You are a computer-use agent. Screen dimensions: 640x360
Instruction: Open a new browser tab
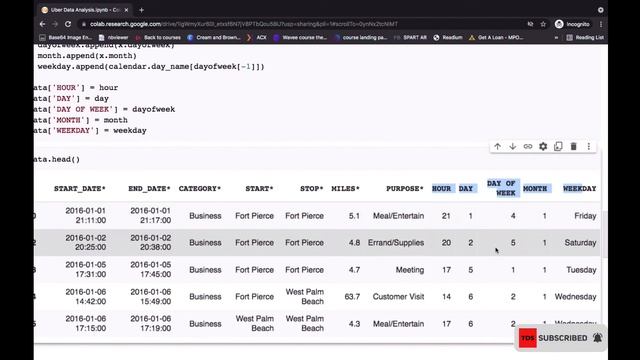click(x=141, y=10)
